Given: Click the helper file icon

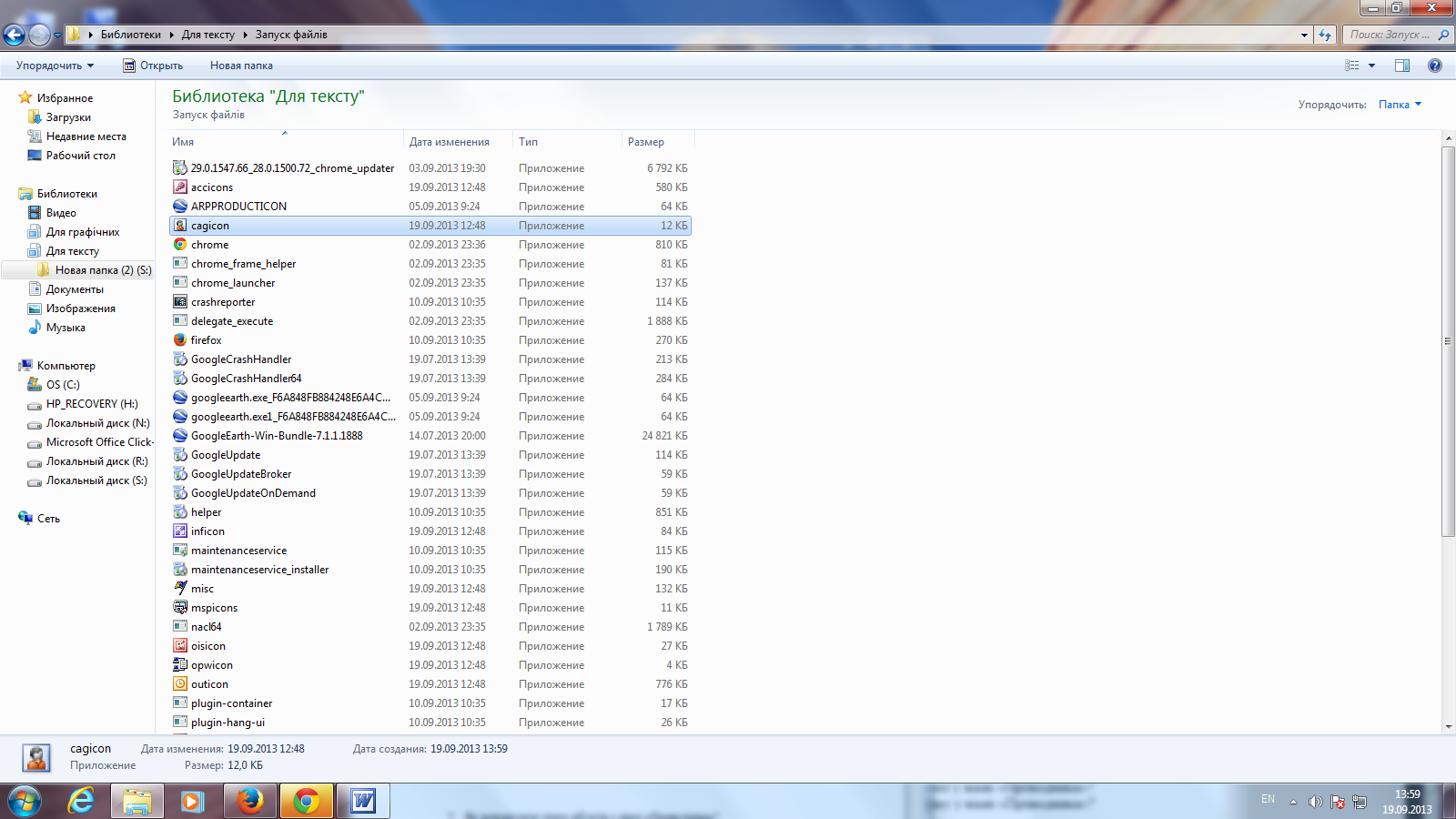Looking at the screenshot, I should (x=180, y=512).
